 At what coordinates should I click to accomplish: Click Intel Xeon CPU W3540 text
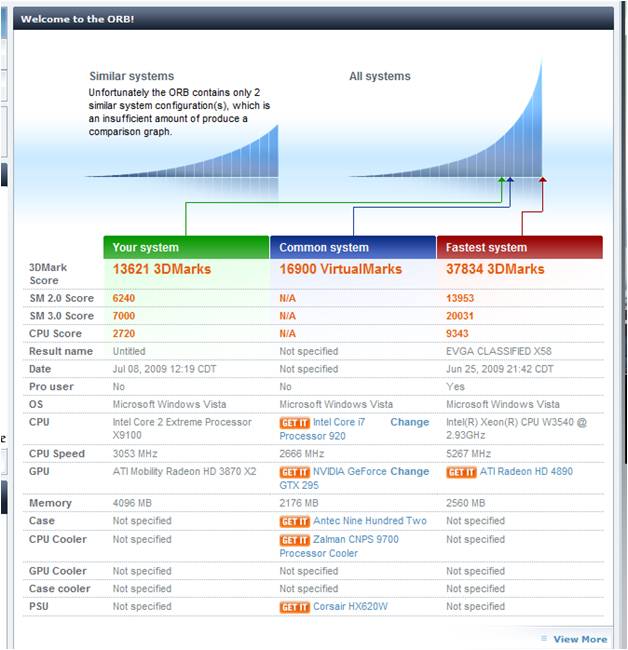[516, 429]
